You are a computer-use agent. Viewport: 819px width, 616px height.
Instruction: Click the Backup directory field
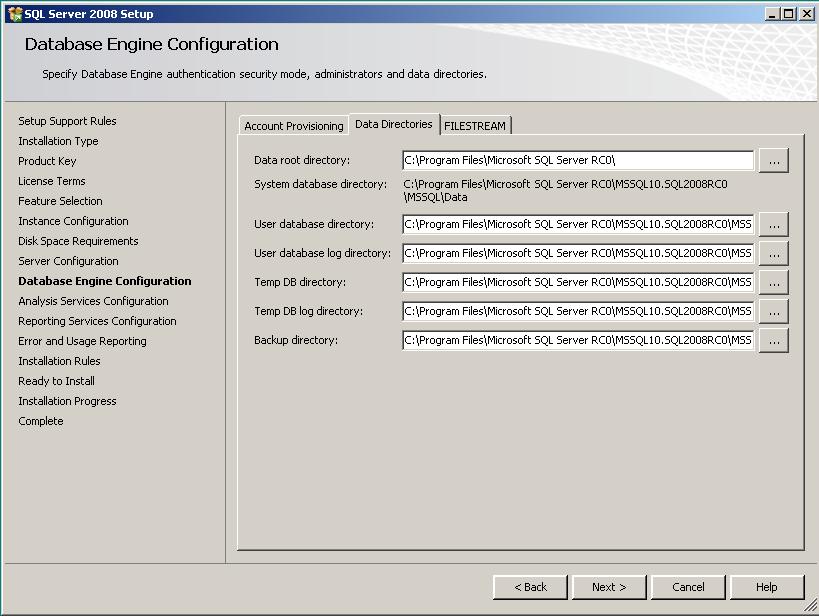(578, 340)
